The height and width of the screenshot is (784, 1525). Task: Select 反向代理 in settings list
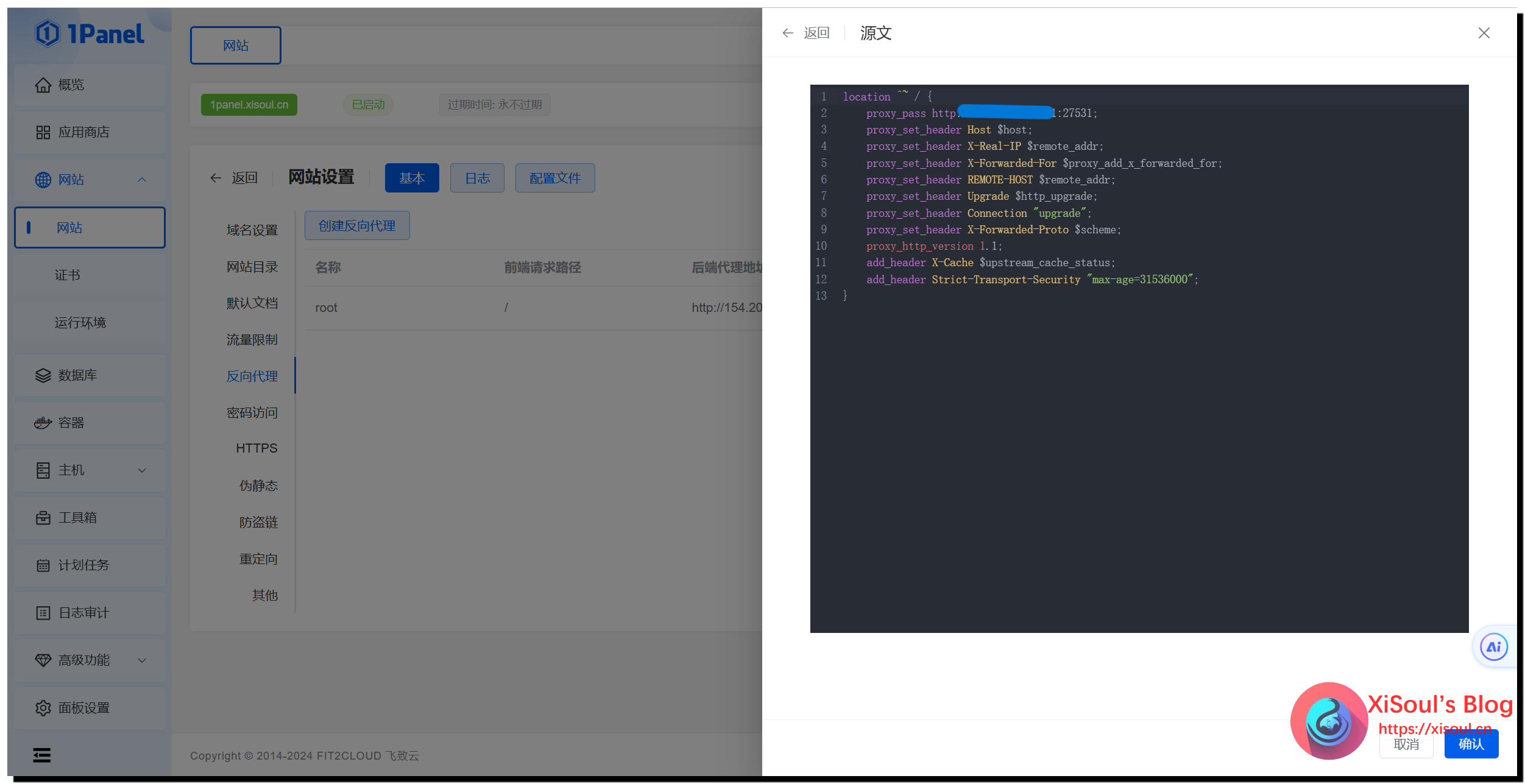[252, 376]
